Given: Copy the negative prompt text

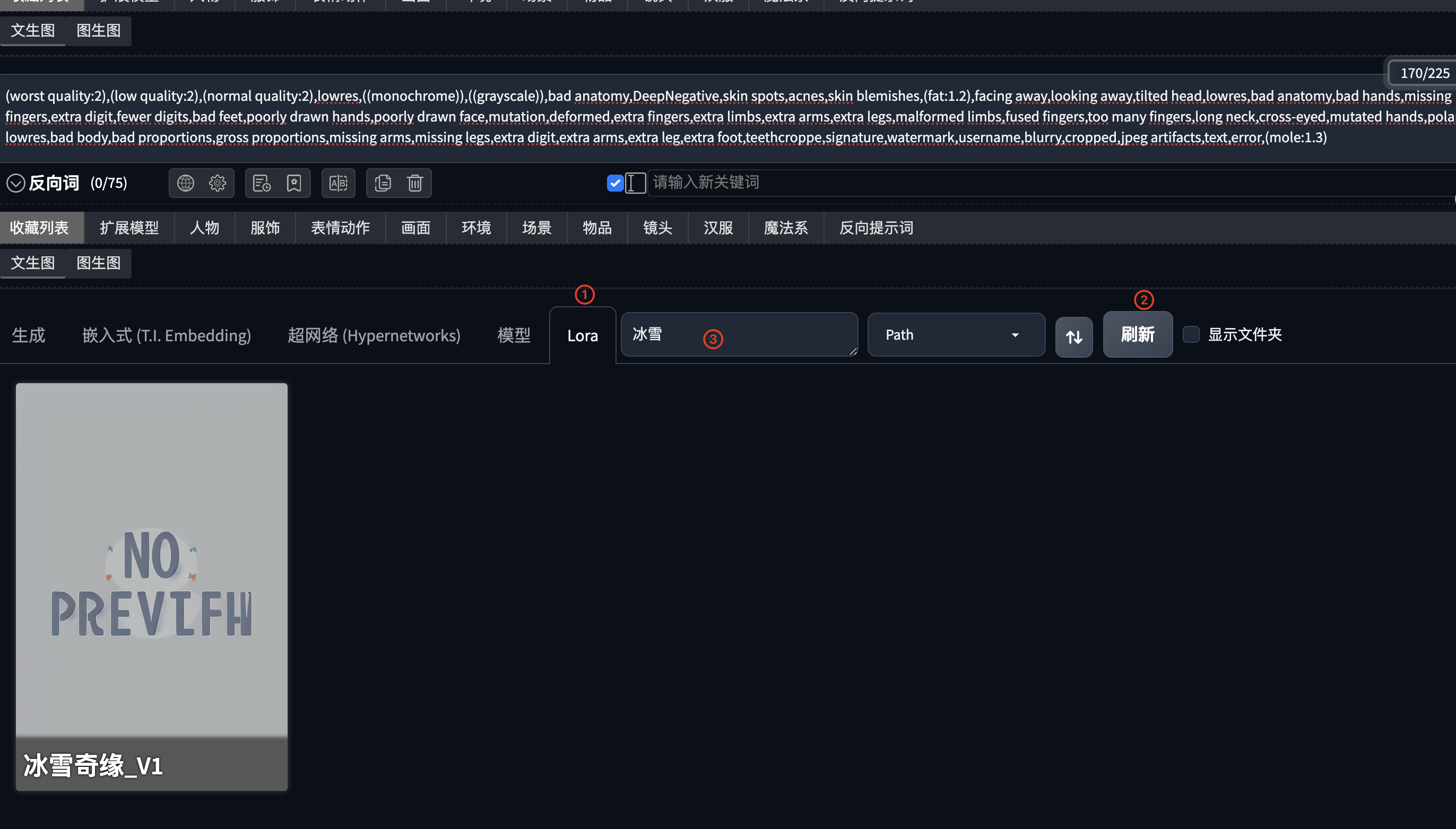Looking at the screenshot, I should [383, 183].
